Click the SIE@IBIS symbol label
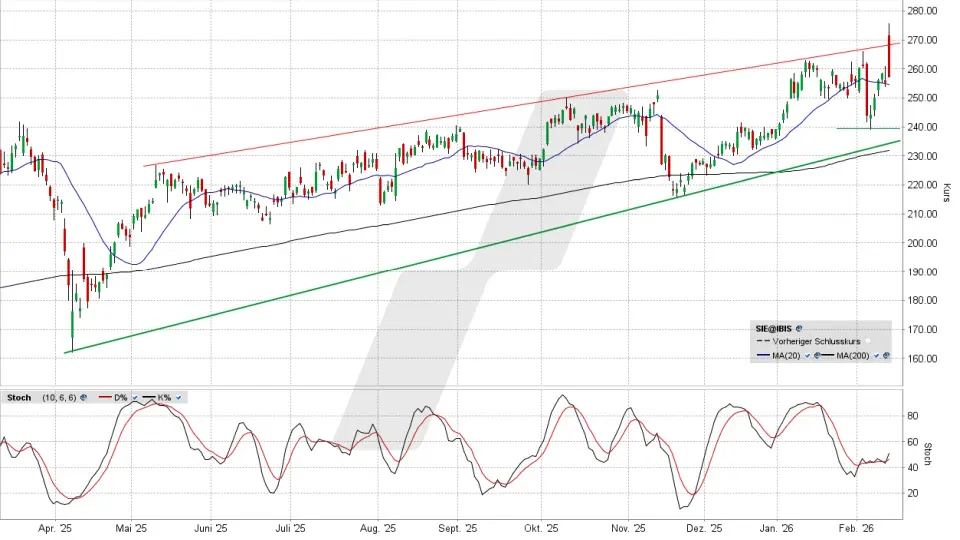This screenshot has width=960, height=540. [x=773, y=329]
